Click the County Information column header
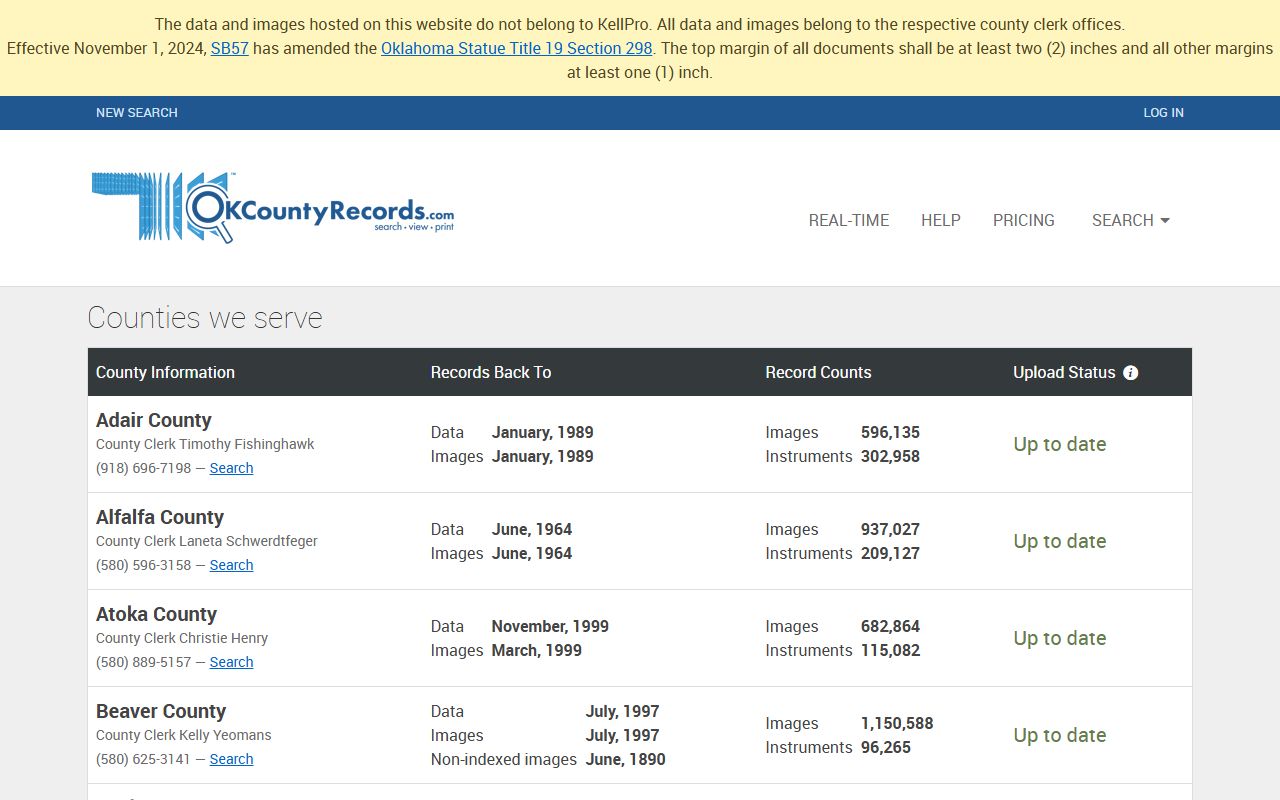The width and height of the screenshot is (1280, 800). tap(165, 372)
